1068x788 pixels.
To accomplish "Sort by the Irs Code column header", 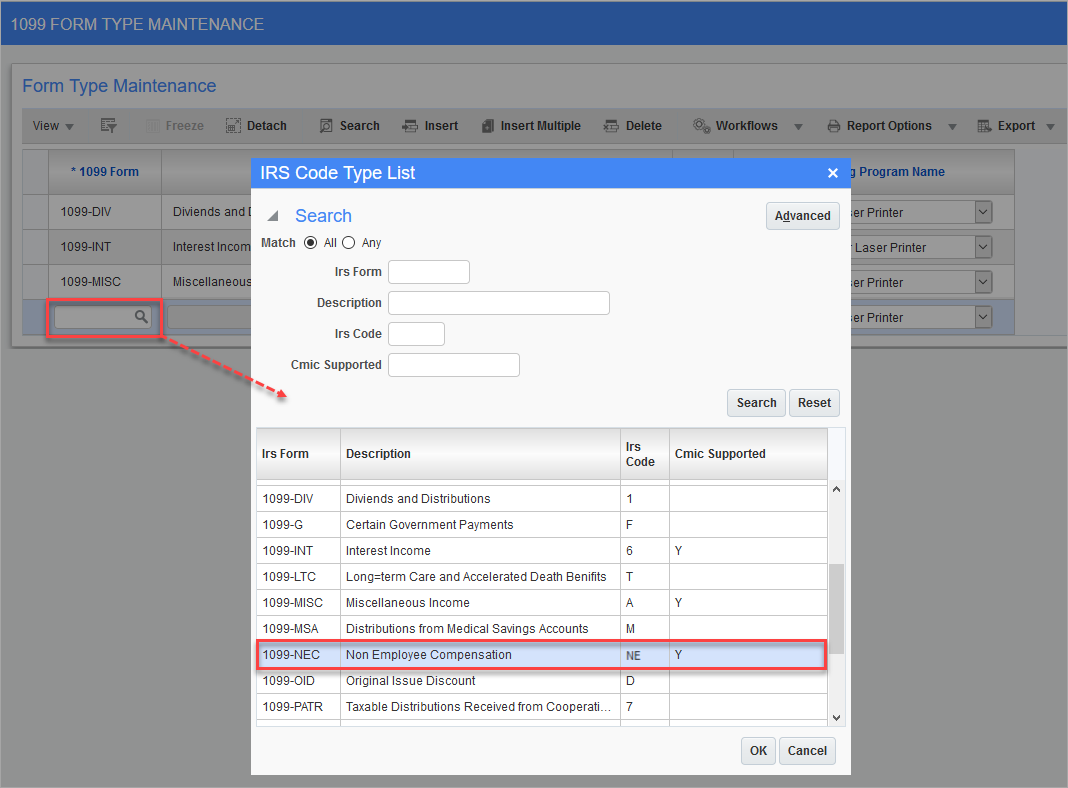I will click(x=644, y=454).
